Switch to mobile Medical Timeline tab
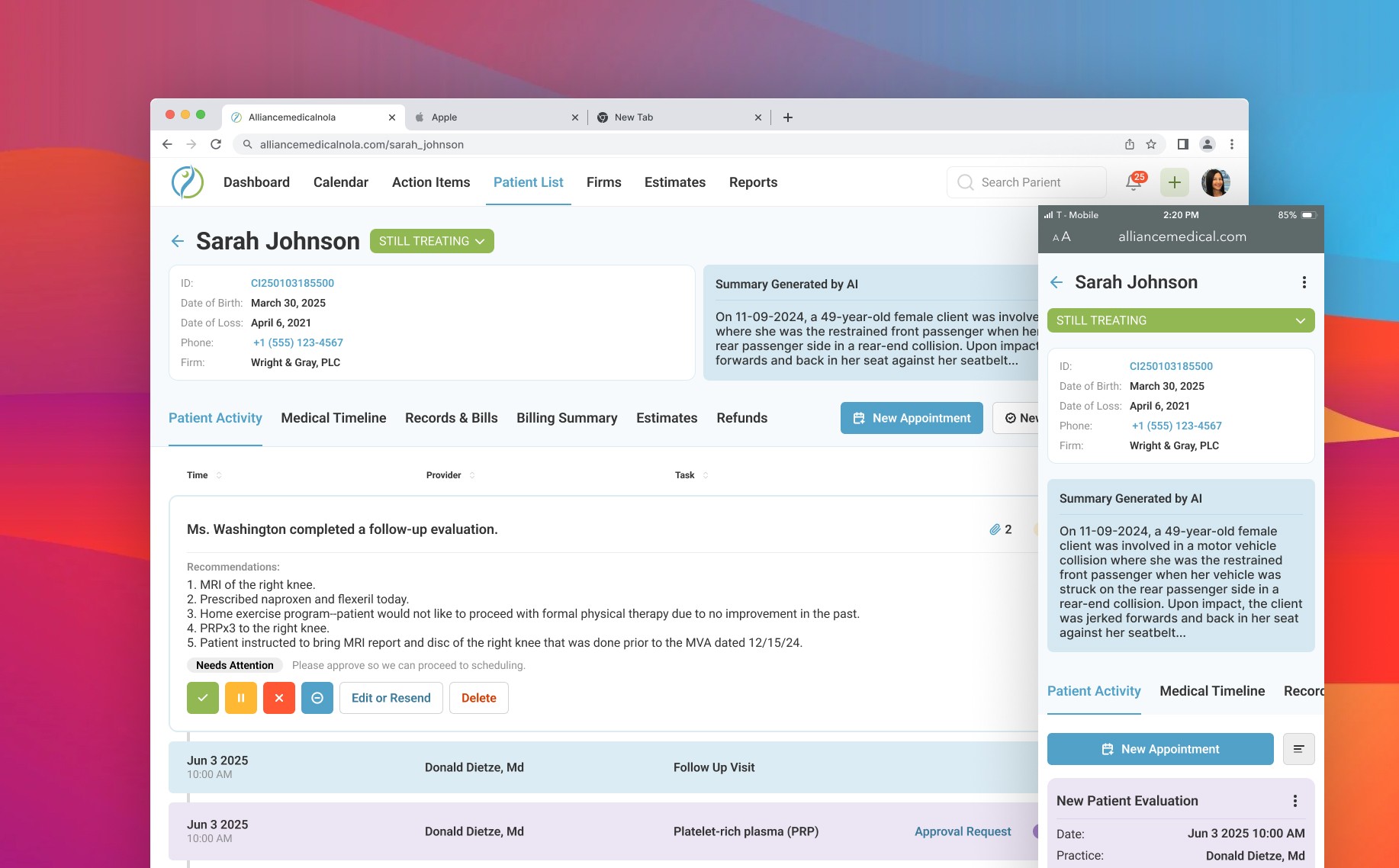The image size is (1399, 868). coord(1212,691)
